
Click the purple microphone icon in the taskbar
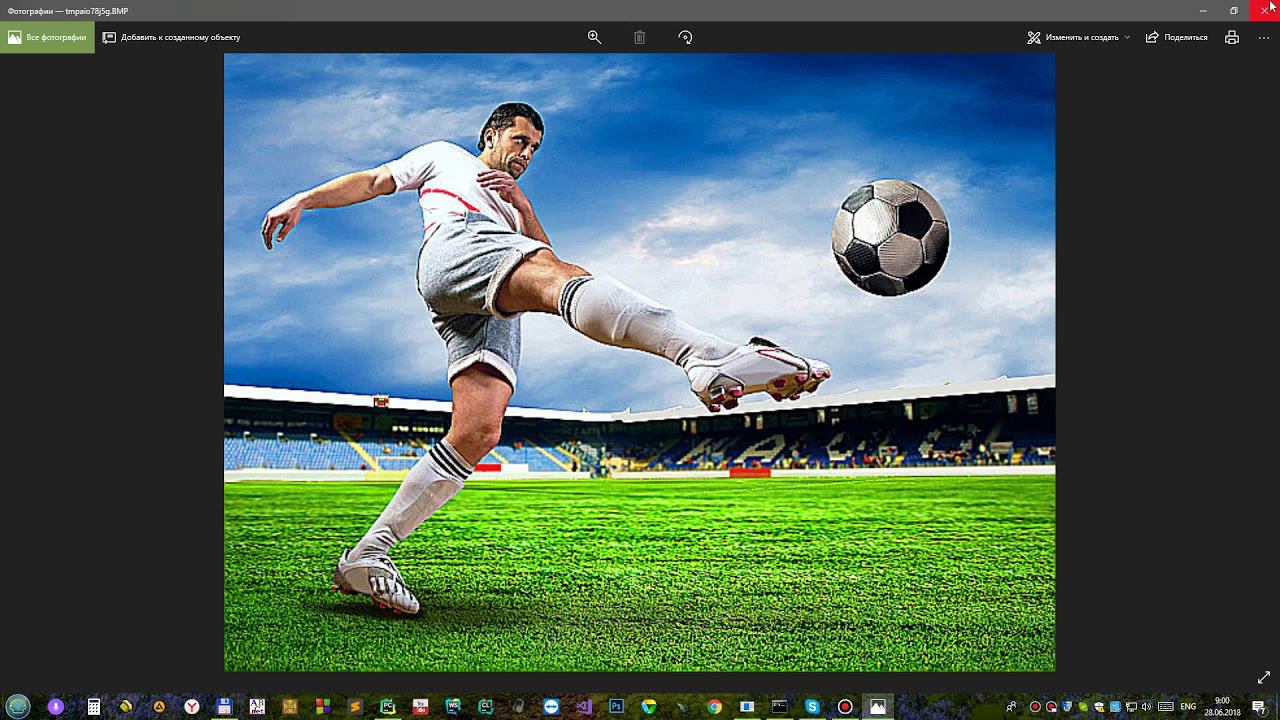[x=56, y=706]
